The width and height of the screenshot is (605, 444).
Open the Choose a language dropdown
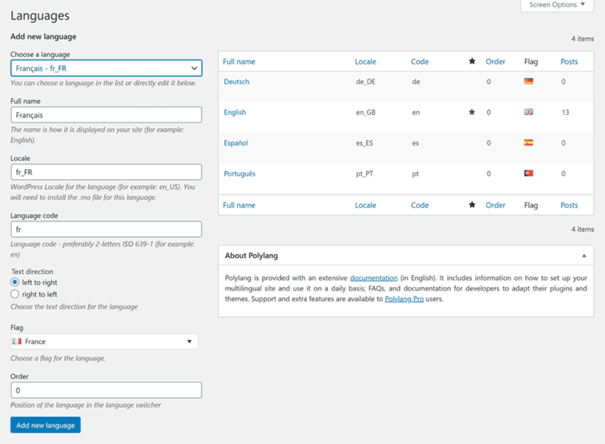[x=106, y=68]
